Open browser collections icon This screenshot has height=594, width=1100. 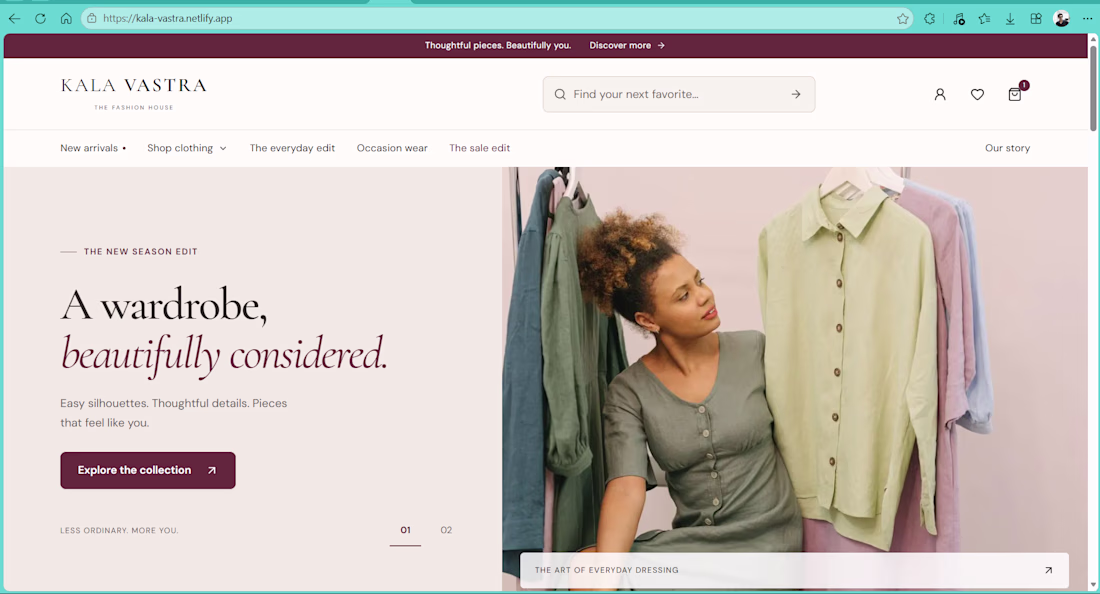pos(1035,19)
